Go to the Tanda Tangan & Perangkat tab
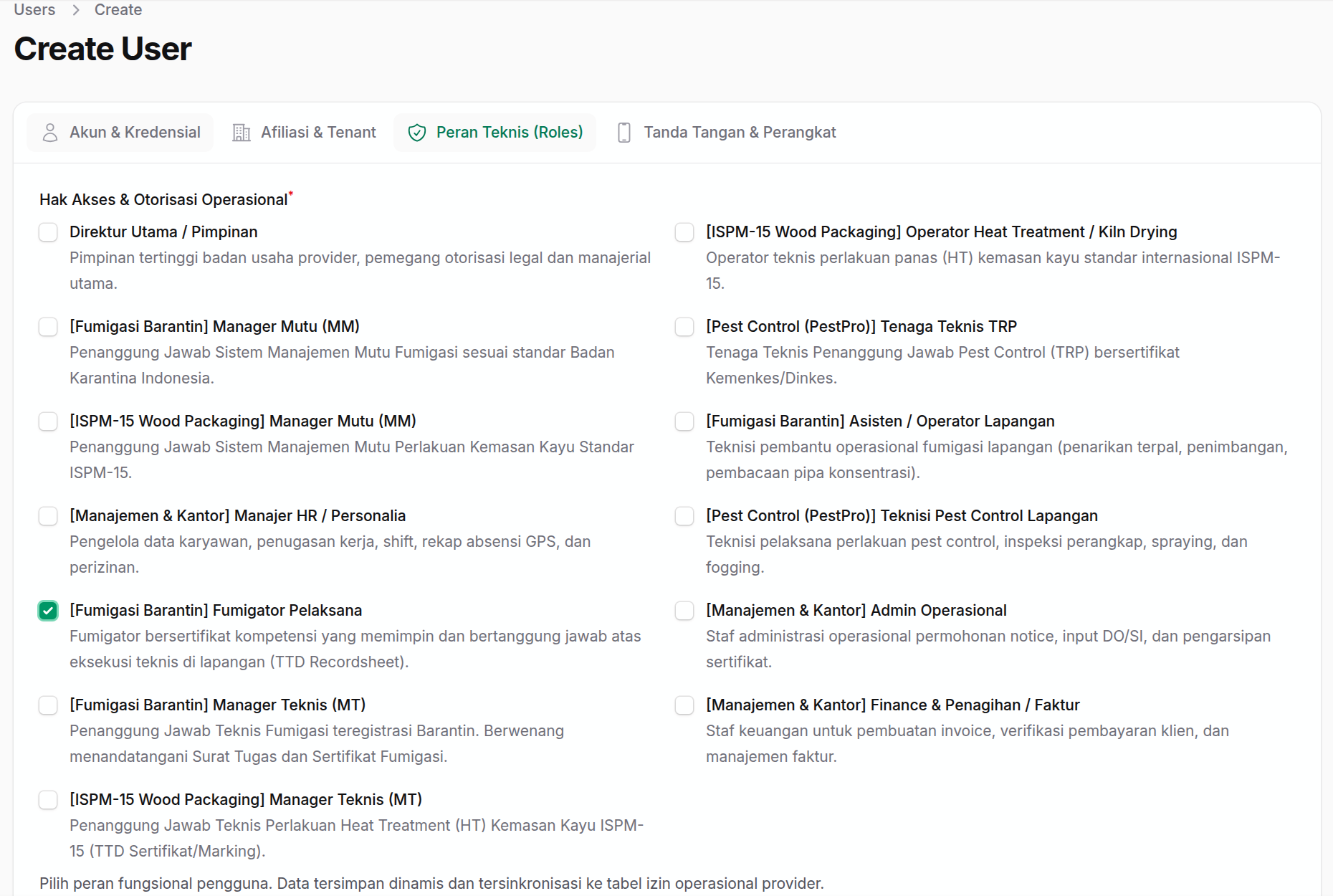 click(x=727, y=133)
